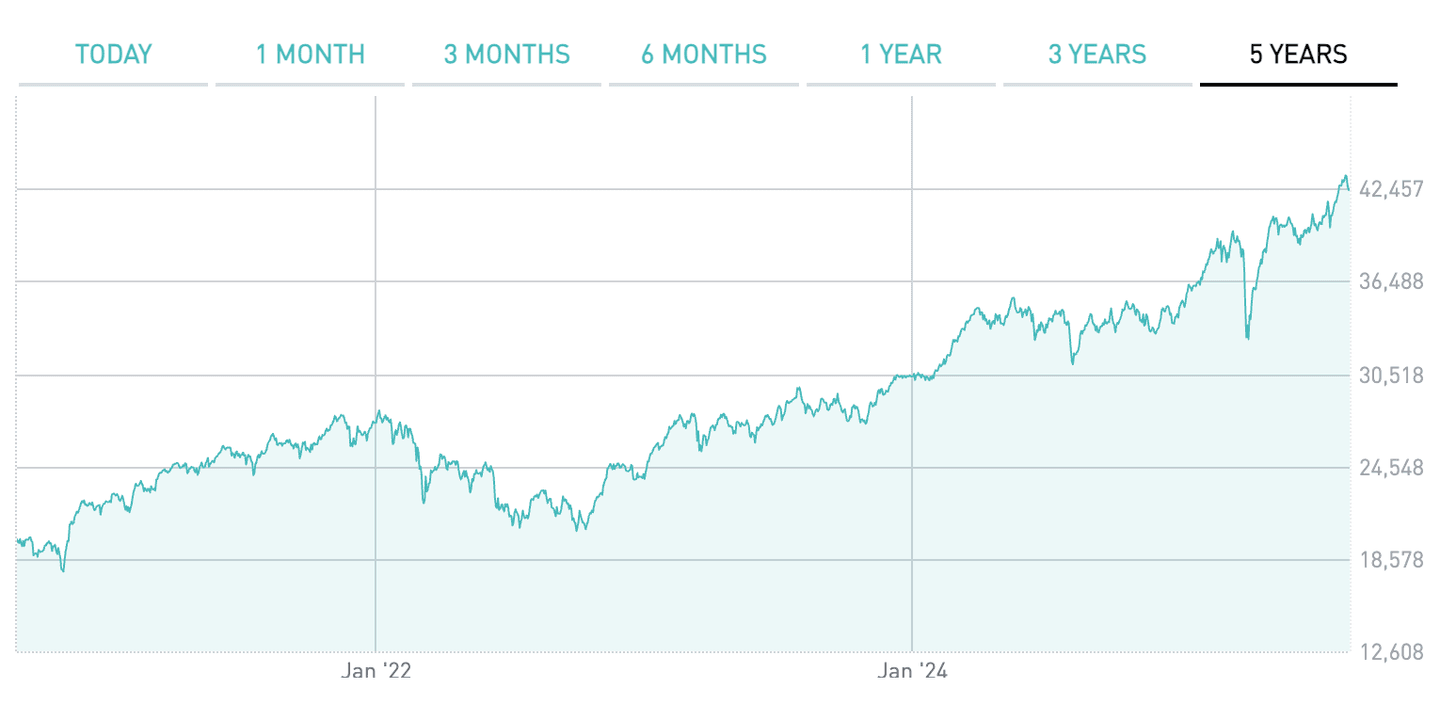Open the 3 MONTHS tab
The height and width of the screenshot is (704, 1440).
pos(507,54)
